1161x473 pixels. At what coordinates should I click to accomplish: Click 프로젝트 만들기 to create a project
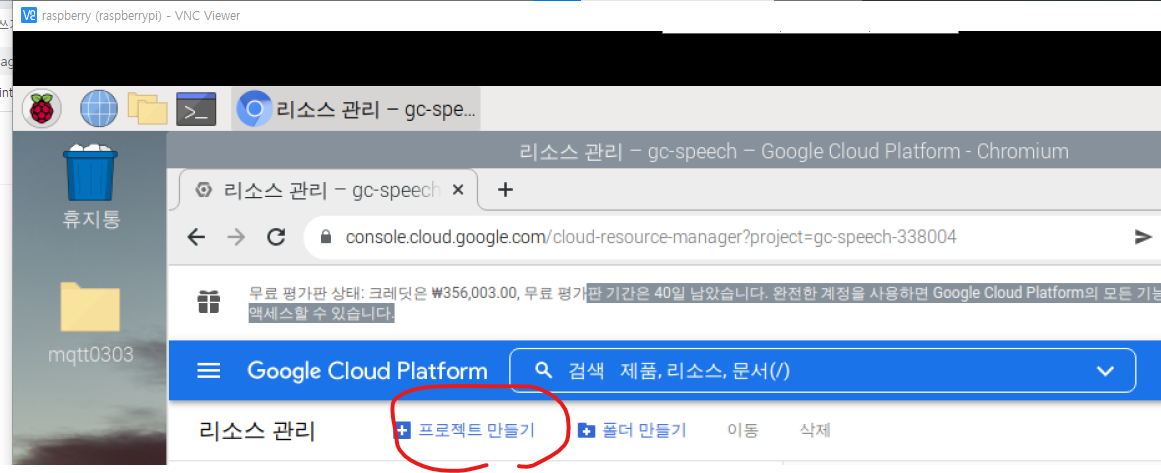click(465, 430)
